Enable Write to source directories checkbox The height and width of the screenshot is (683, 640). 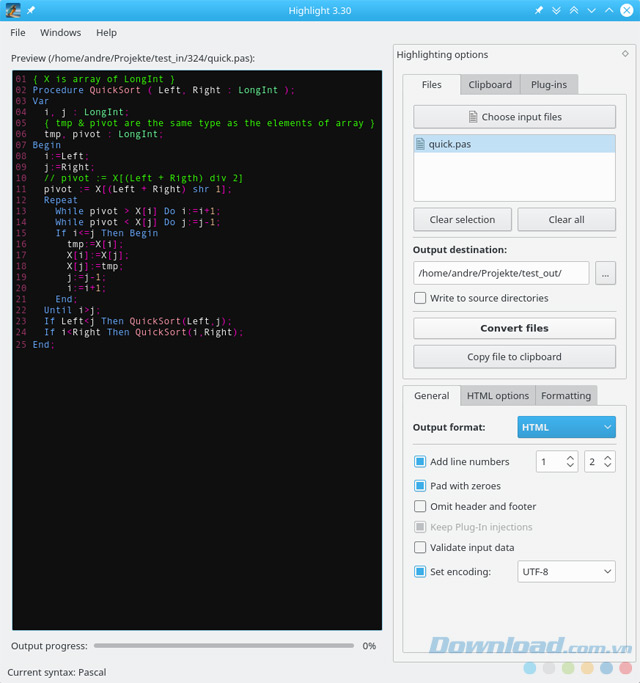pyautogui.click(x=420, y=298)
